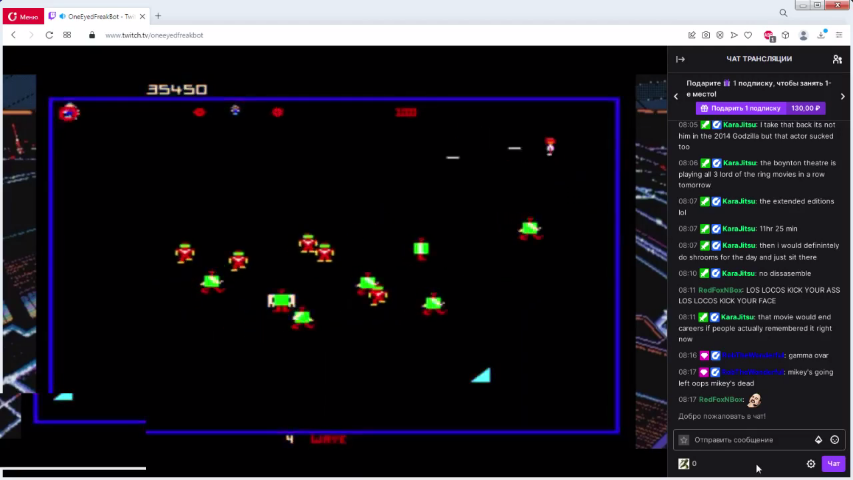Click the browser forward arrow
Viewport: 853px width, 480px height.
point(31,35)
